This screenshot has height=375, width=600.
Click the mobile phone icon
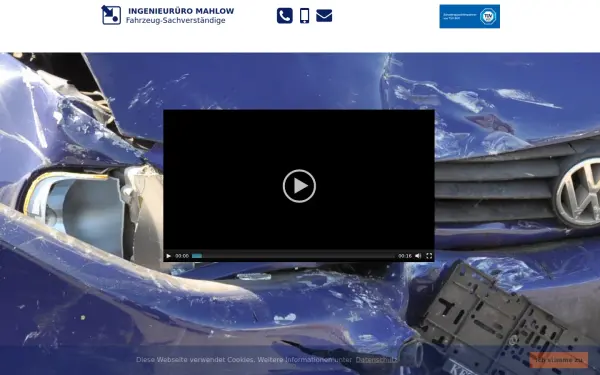point(305,16)
